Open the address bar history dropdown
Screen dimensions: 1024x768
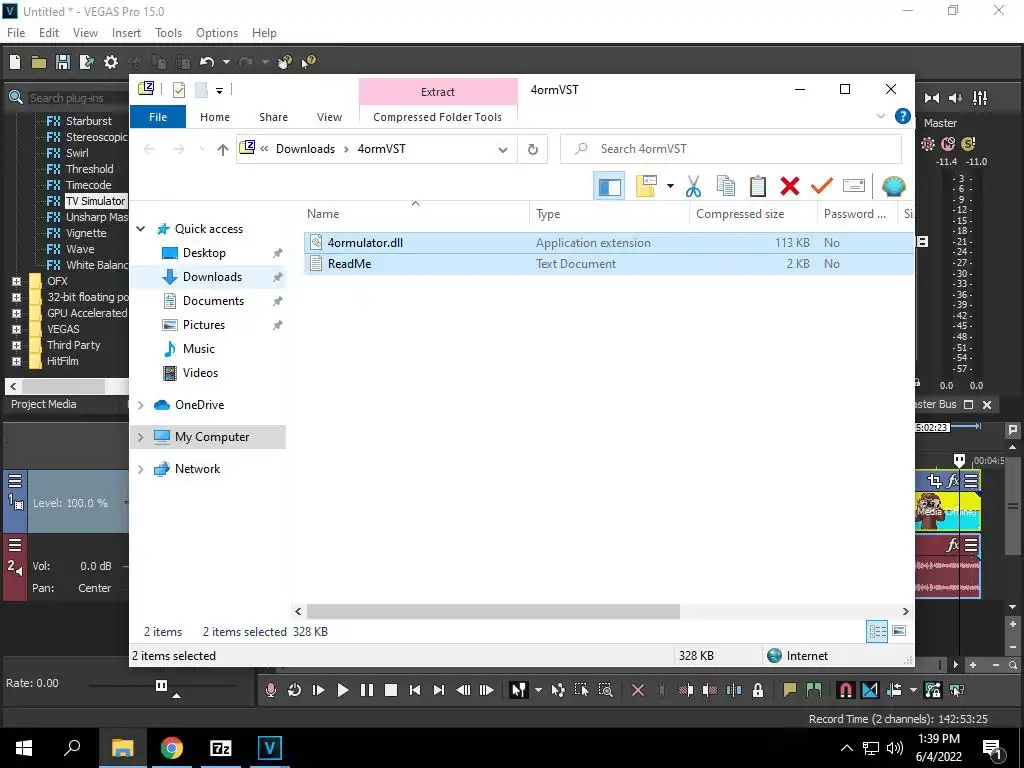(503, 150)
